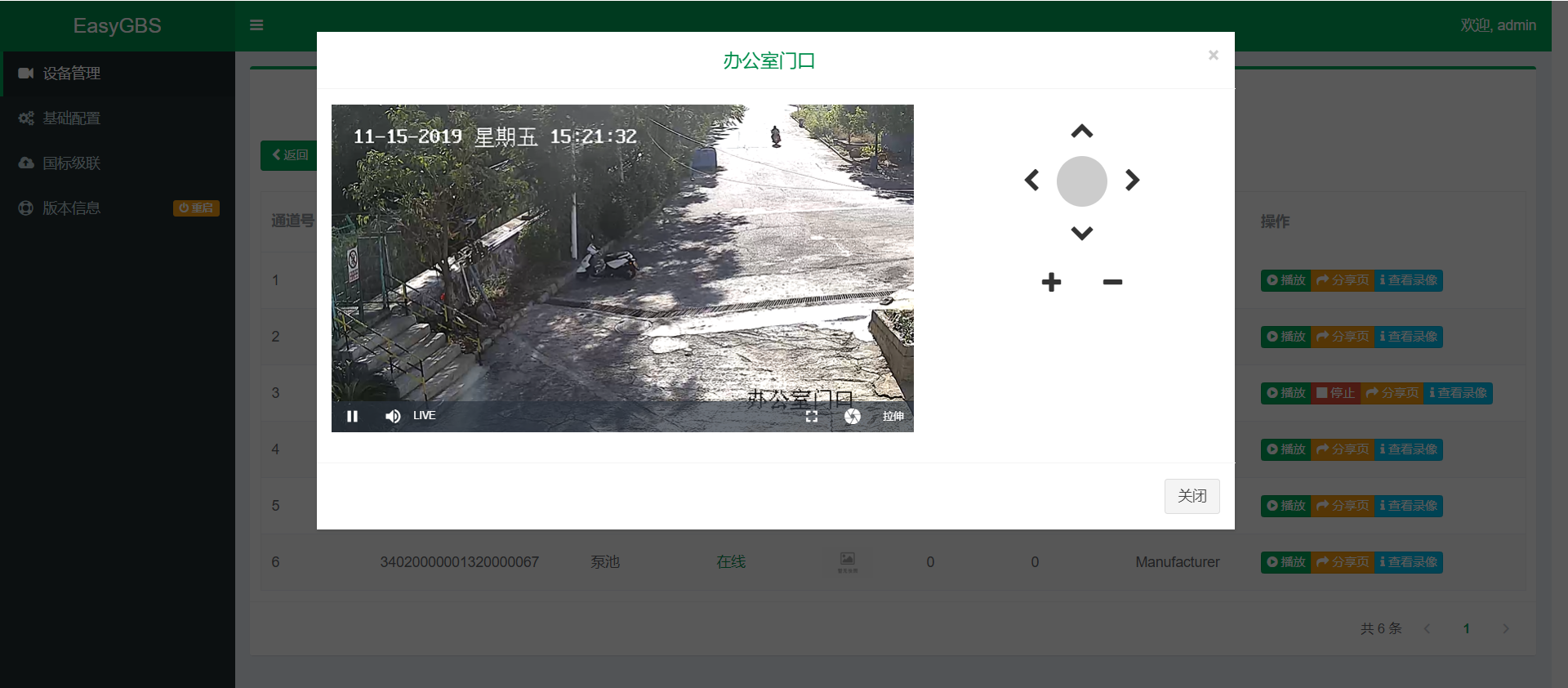The width and height of the screenshot is (1568, 688).
Task: Capture a snapshot with the aperture icon
Action: (x=853, y=416)
